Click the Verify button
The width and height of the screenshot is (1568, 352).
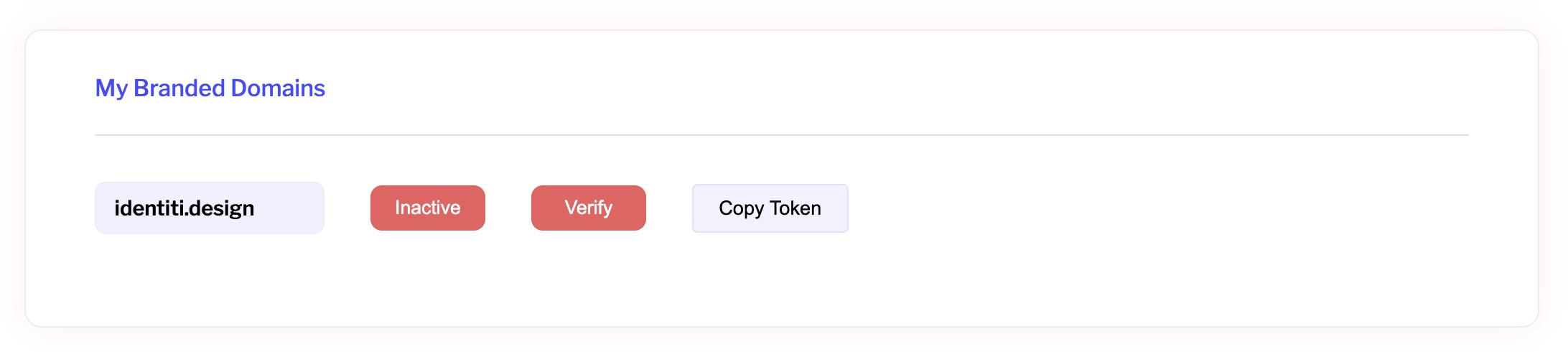[588, 208]
